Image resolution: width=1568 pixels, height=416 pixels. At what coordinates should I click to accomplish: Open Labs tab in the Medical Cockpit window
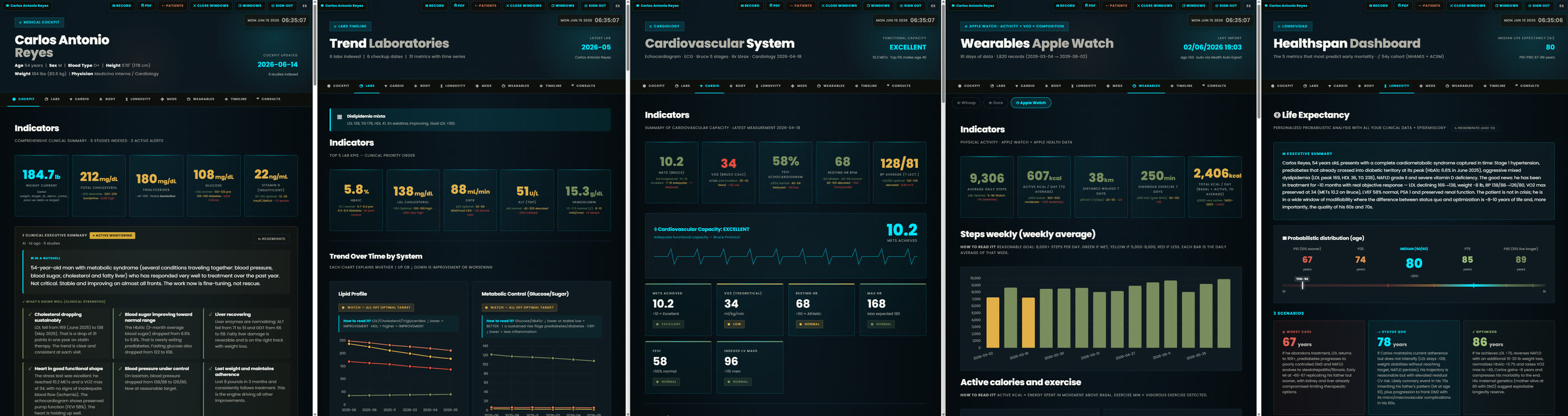tap(52, 99)
